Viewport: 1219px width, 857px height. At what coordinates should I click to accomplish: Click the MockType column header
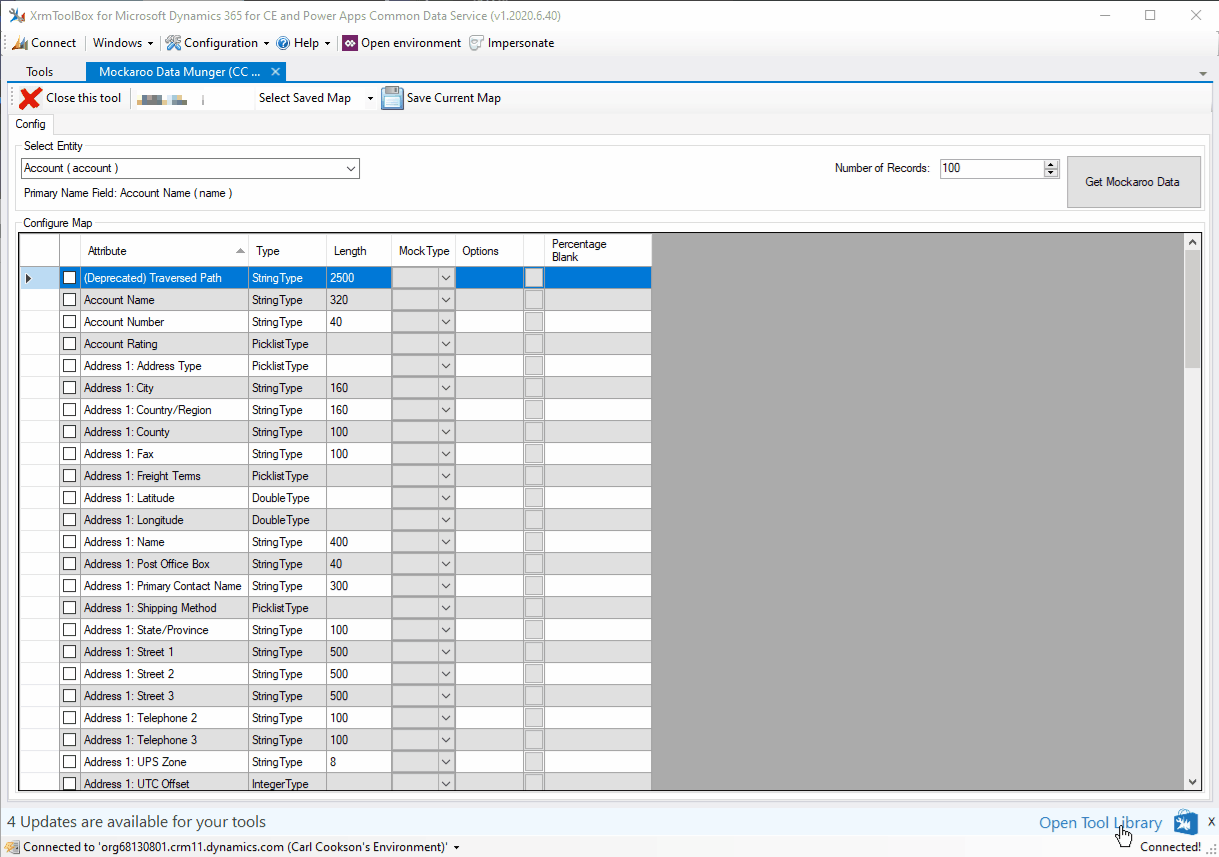[x=423, y=251]
